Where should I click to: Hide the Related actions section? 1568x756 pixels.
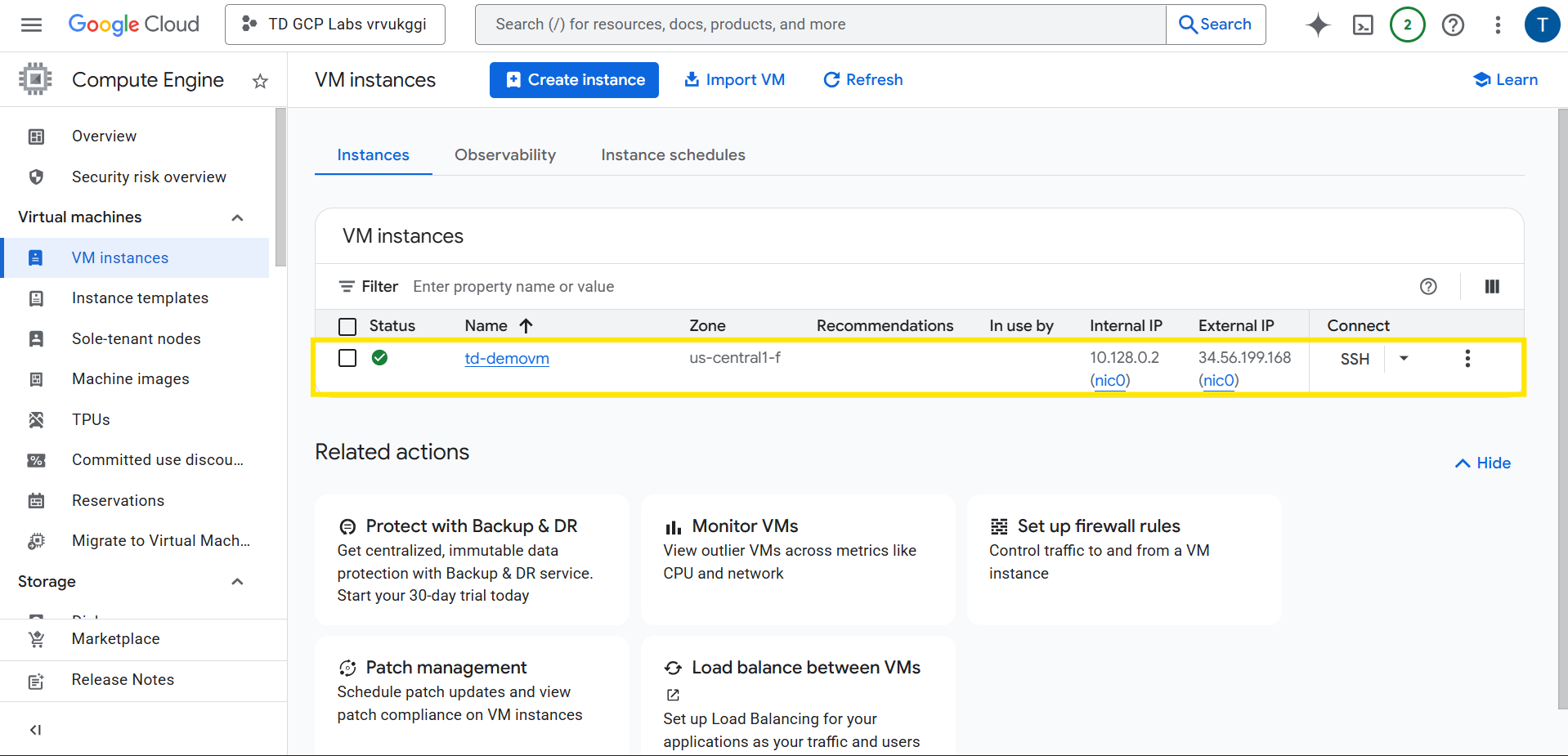[1483, 463]
